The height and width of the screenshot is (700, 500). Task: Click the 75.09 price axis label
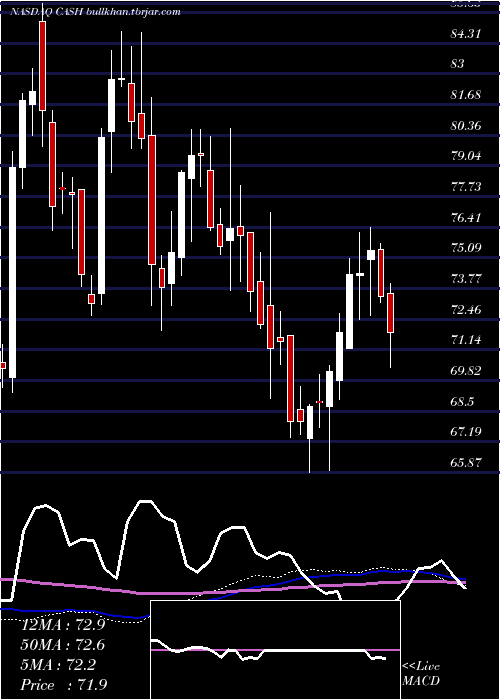[466, 248]
